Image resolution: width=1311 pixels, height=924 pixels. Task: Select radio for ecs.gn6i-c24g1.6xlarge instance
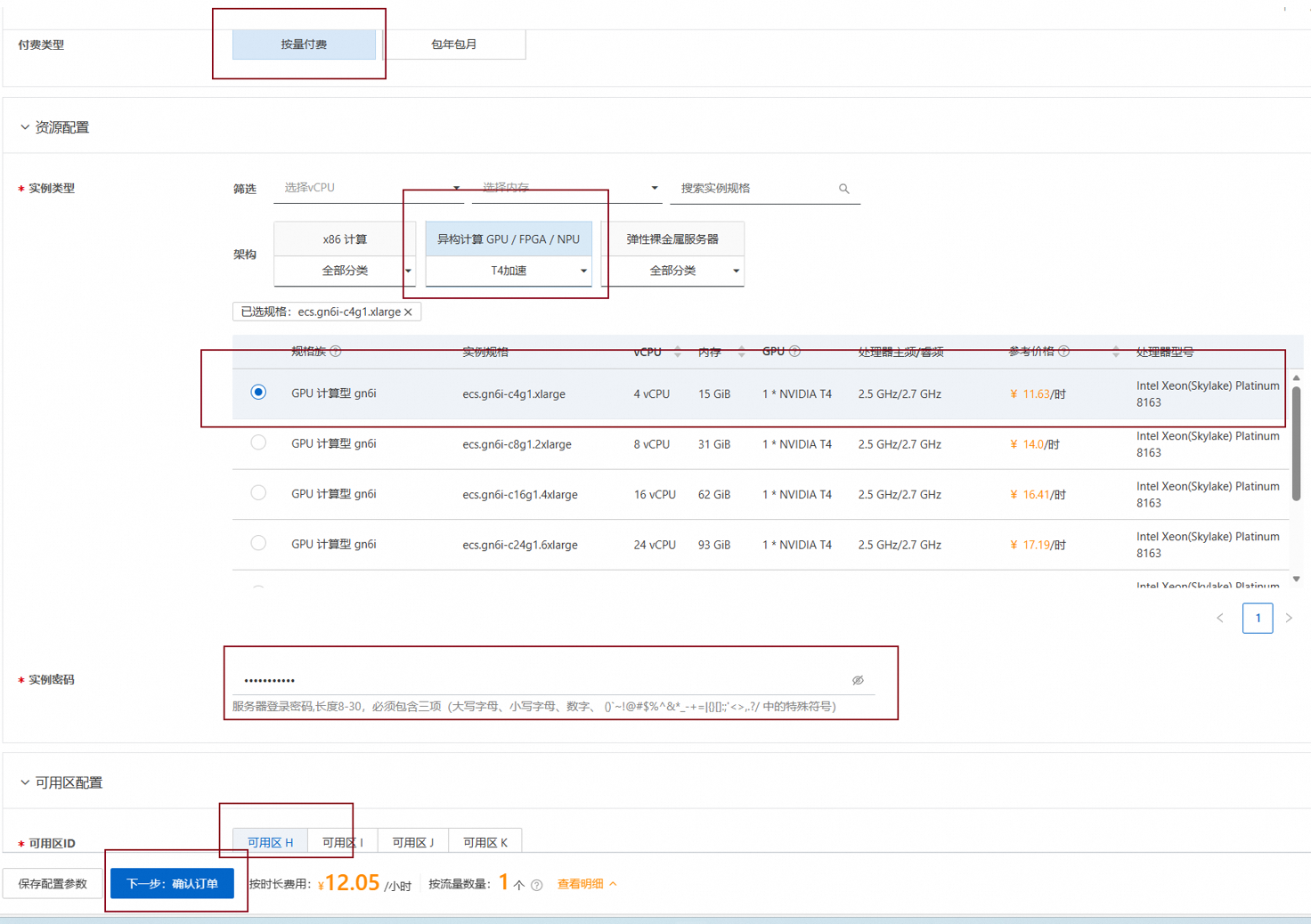258,543
